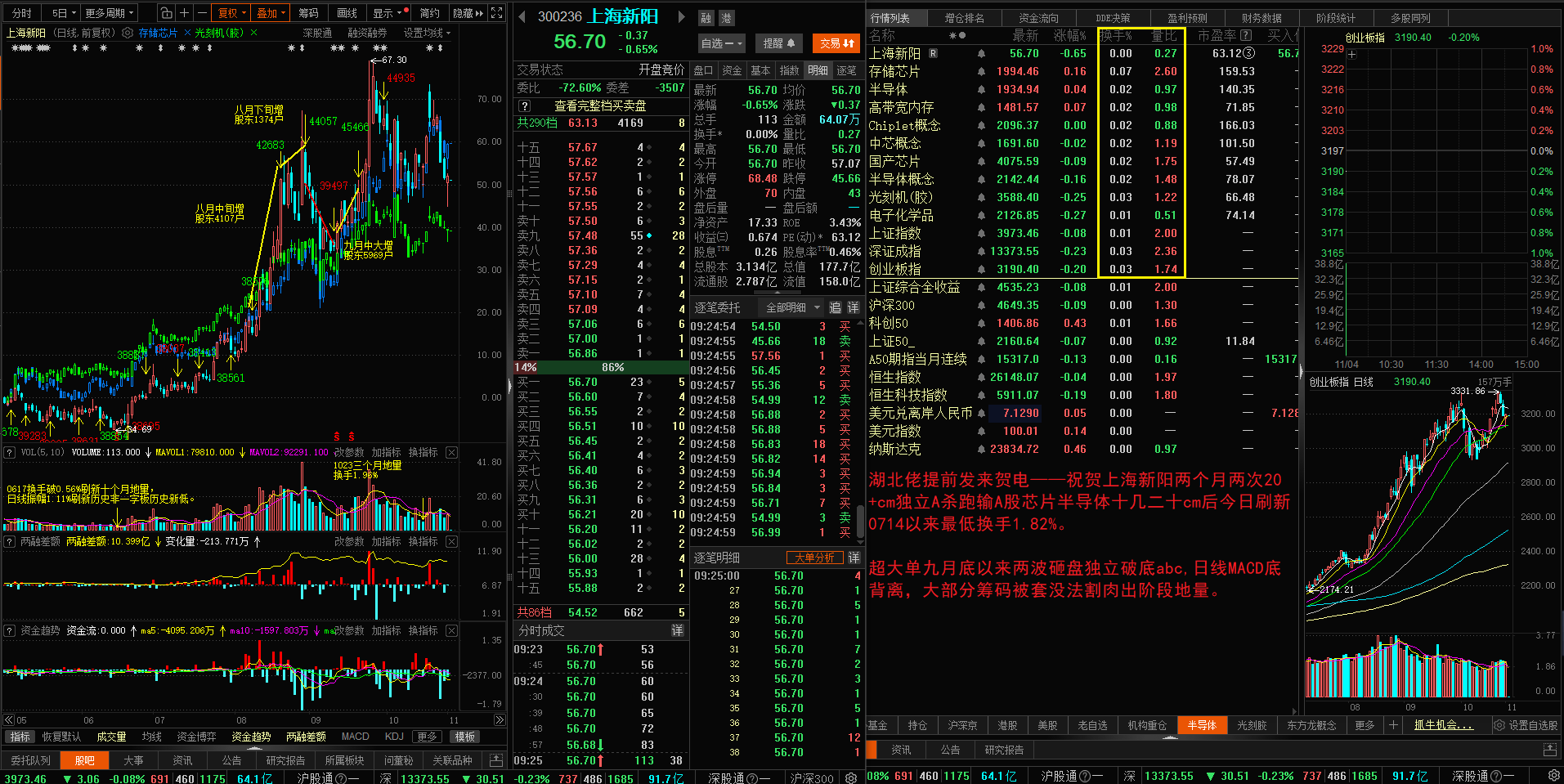Switch to the 逐笔 tab
This screenshot has height=784, width=1564.
pos(846,70)
